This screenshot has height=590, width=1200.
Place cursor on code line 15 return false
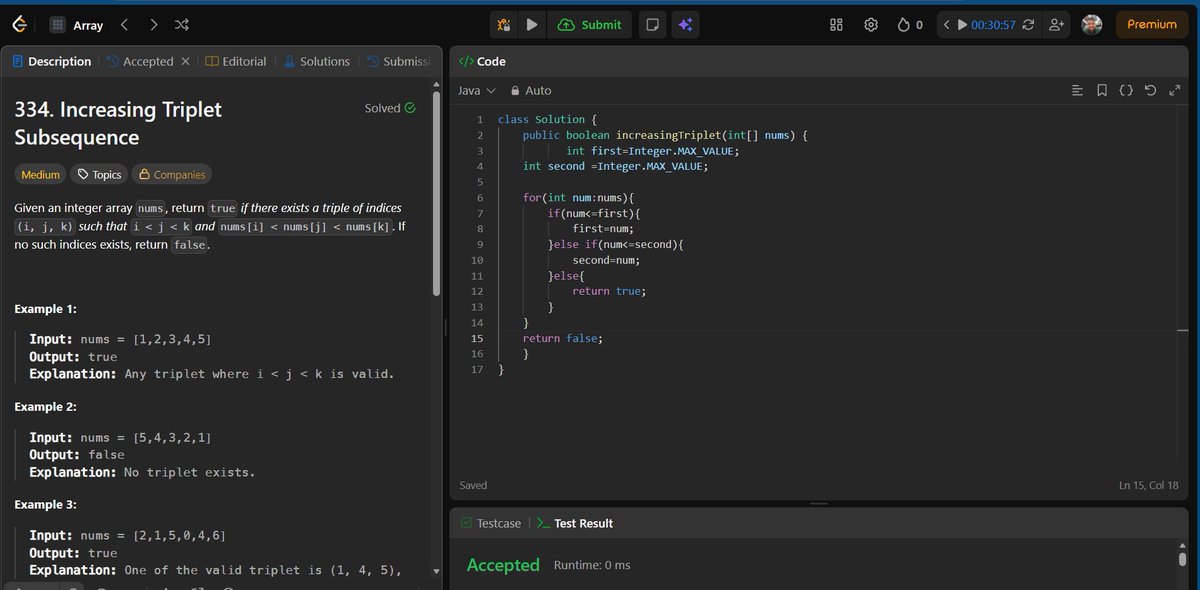click(x=563, y=338)
